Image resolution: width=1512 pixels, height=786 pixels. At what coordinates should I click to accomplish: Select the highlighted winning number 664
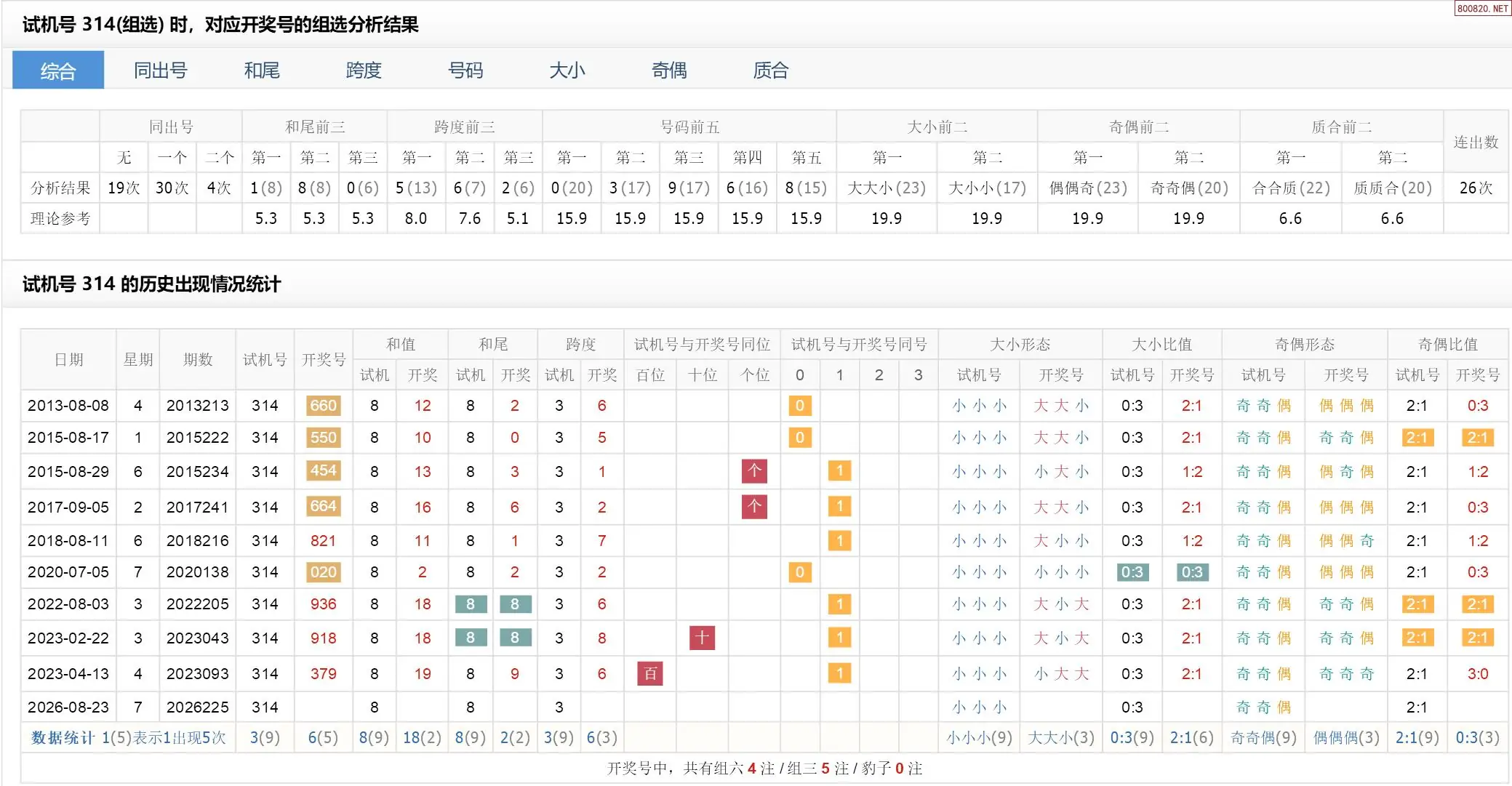pyautogui.click(x=324, y=506)
